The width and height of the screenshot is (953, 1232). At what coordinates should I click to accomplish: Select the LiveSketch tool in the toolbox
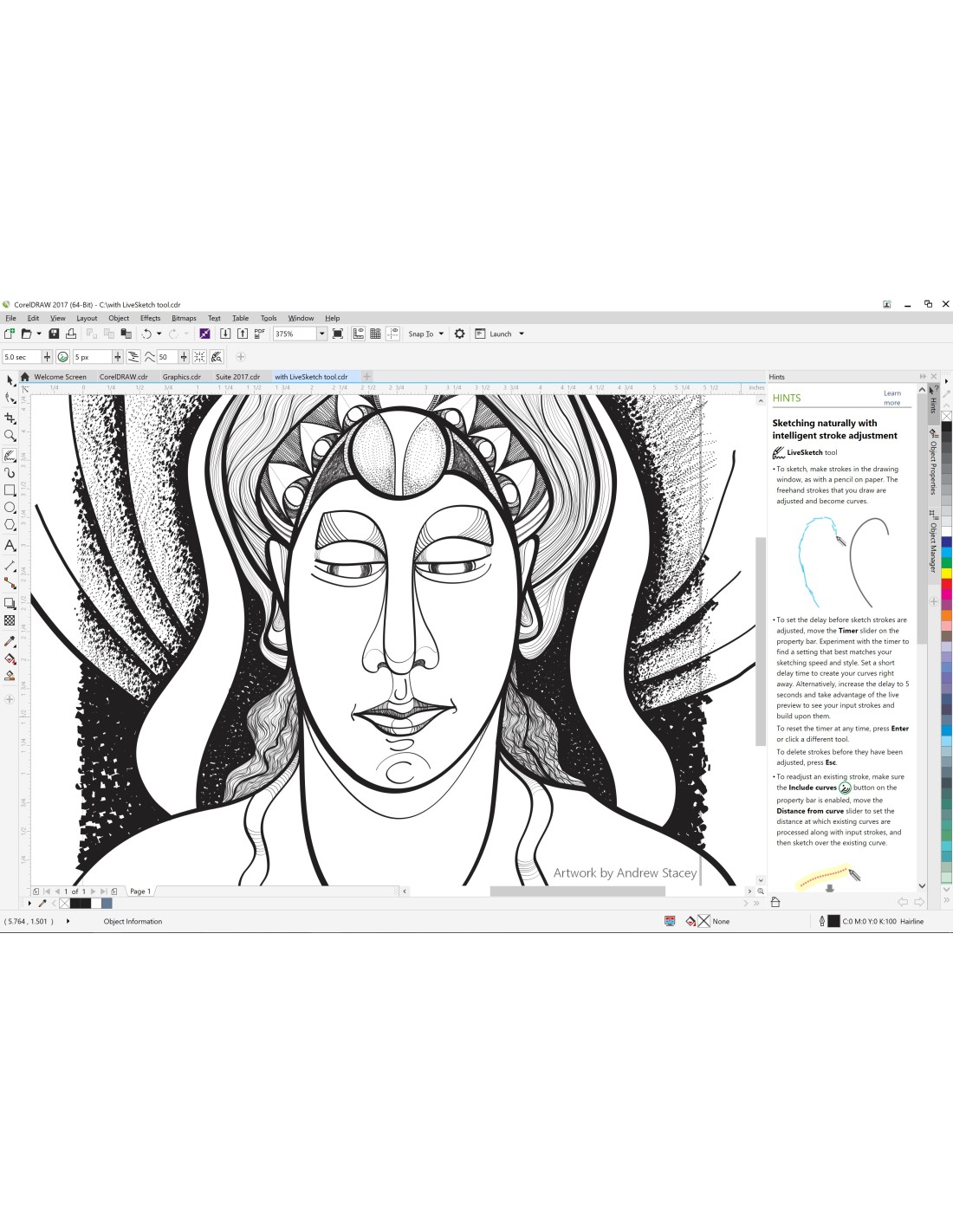tap(10, 455)
